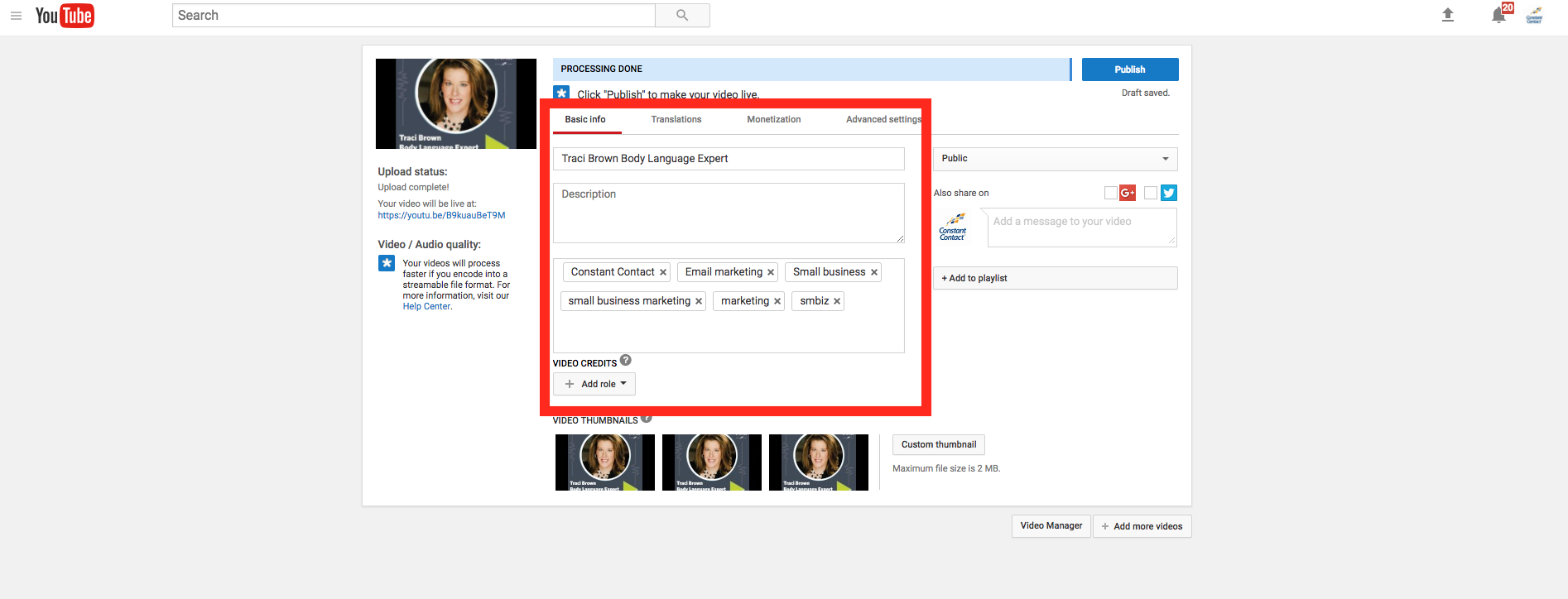The image size is (1568, 599).
Task: Switch to the Advanced settings tab
Action: click(884, 120)
